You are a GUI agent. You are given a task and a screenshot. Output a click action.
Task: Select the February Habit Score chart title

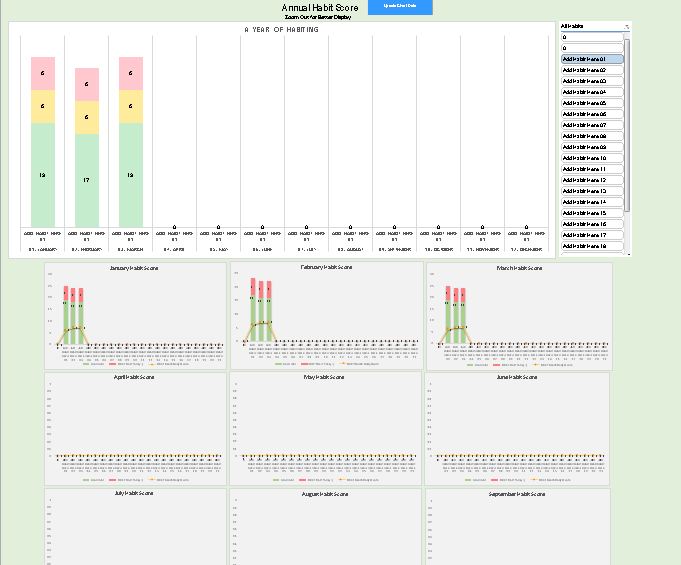[x=326, y=268]
